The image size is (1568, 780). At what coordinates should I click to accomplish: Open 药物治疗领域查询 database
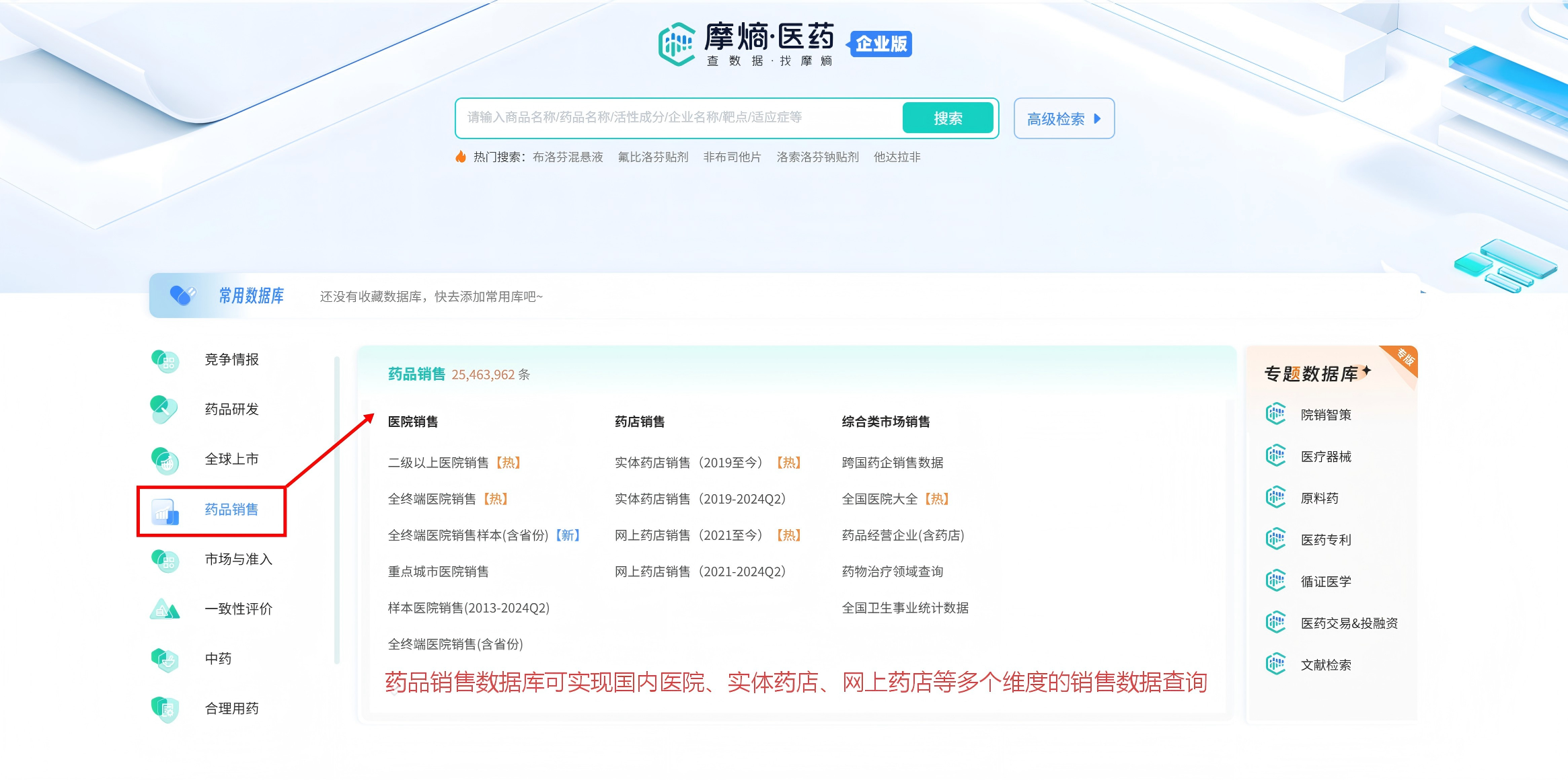pyautogui.click(x=893, y=572)
